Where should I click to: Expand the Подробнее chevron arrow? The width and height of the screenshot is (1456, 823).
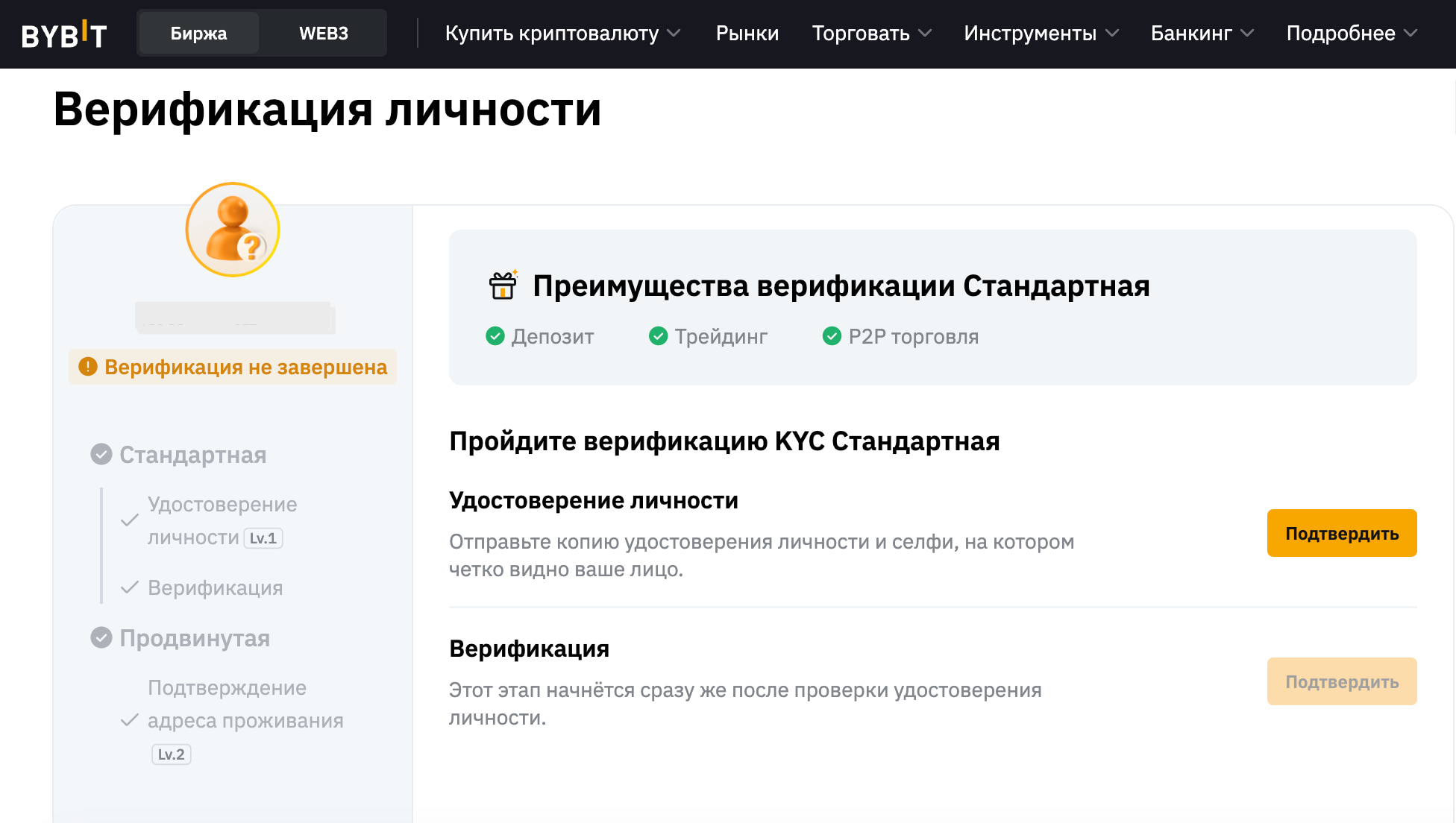click(1410, 34)
